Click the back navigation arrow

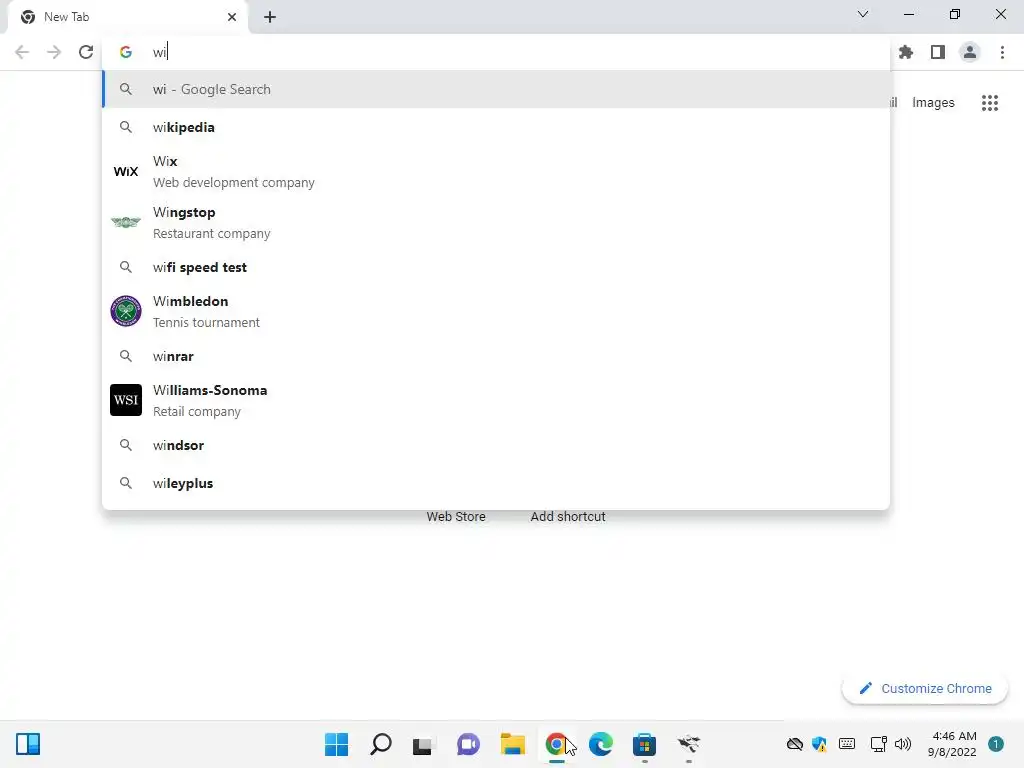click(22, 52)
